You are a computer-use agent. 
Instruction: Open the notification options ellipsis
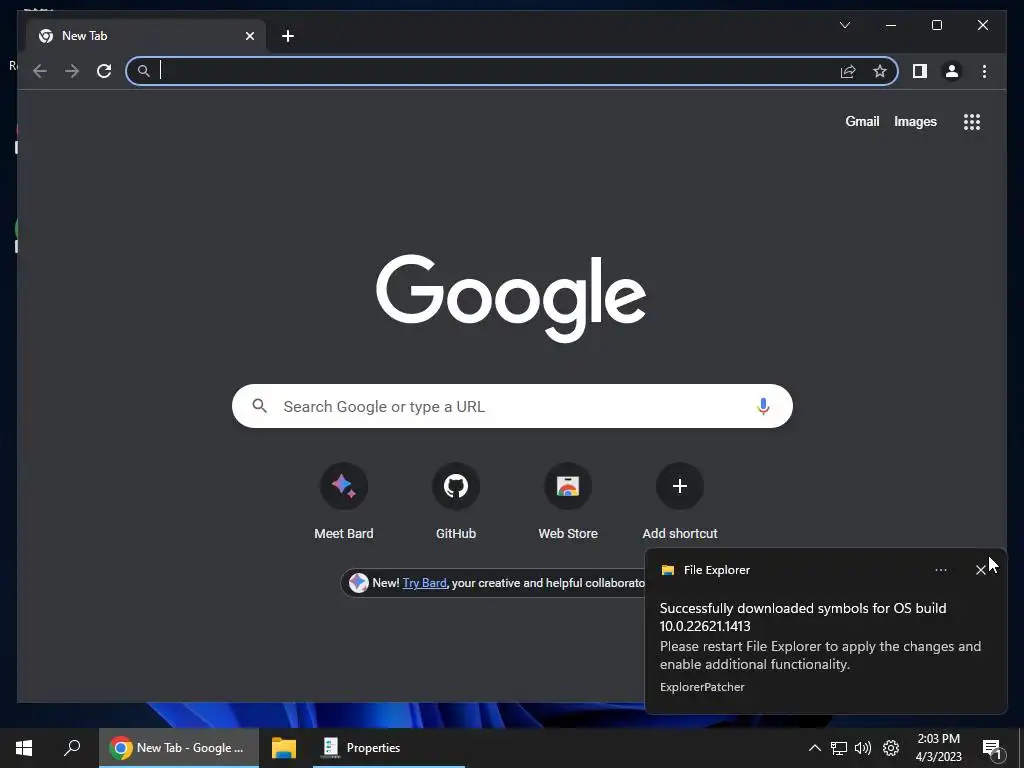point(940,570)
